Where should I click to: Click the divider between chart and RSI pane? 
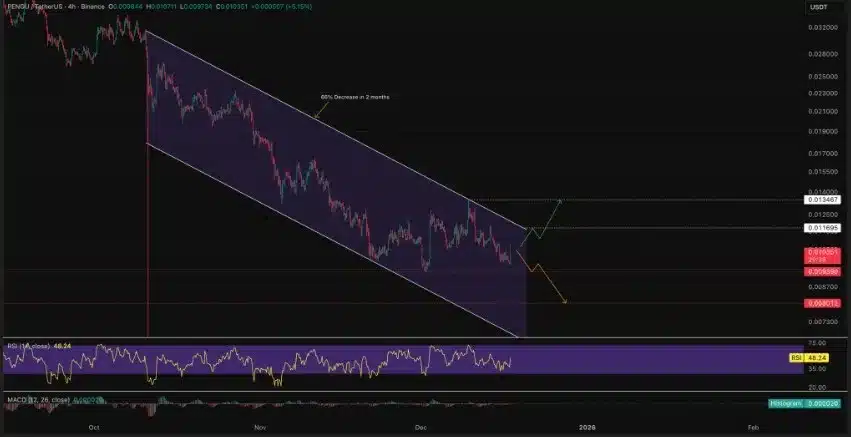(x=400, y=339)
